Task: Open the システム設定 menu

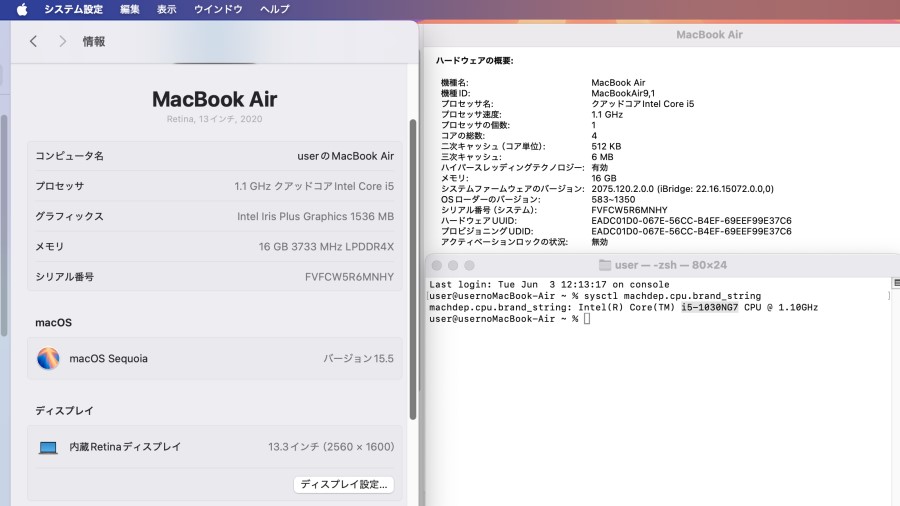Action: 73,9
